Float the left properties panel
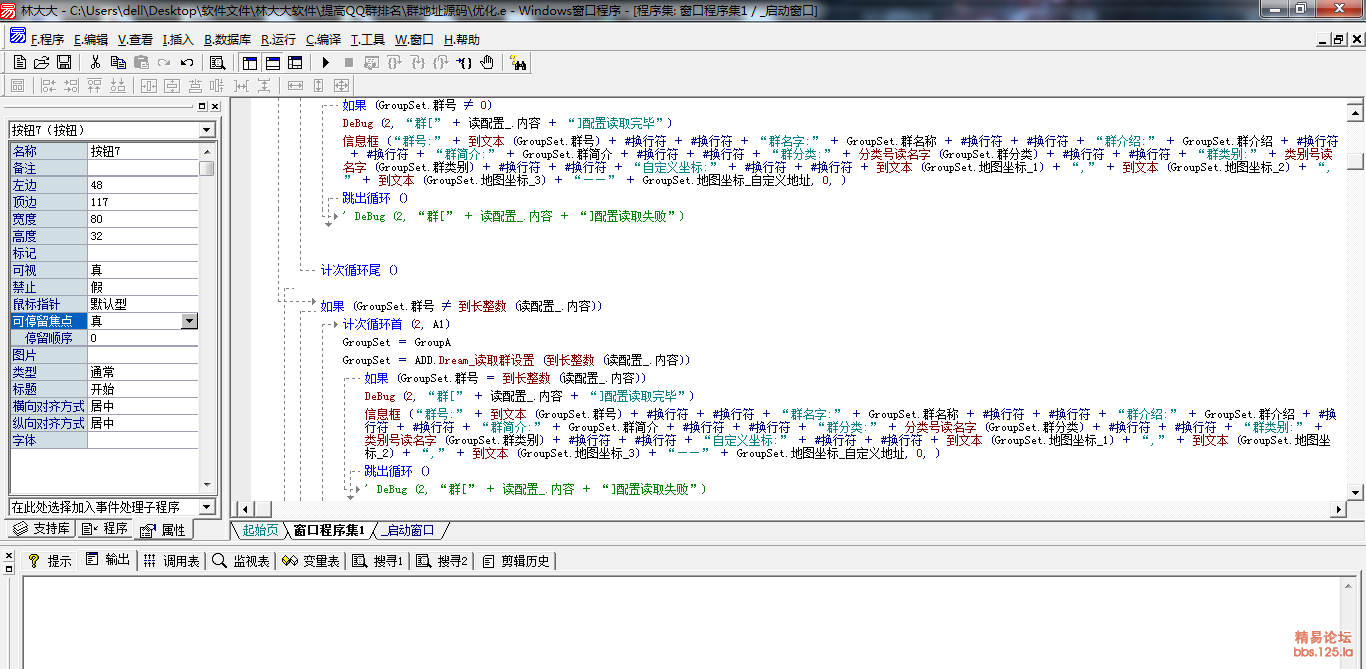1366x669 pixels. point(201,106)
